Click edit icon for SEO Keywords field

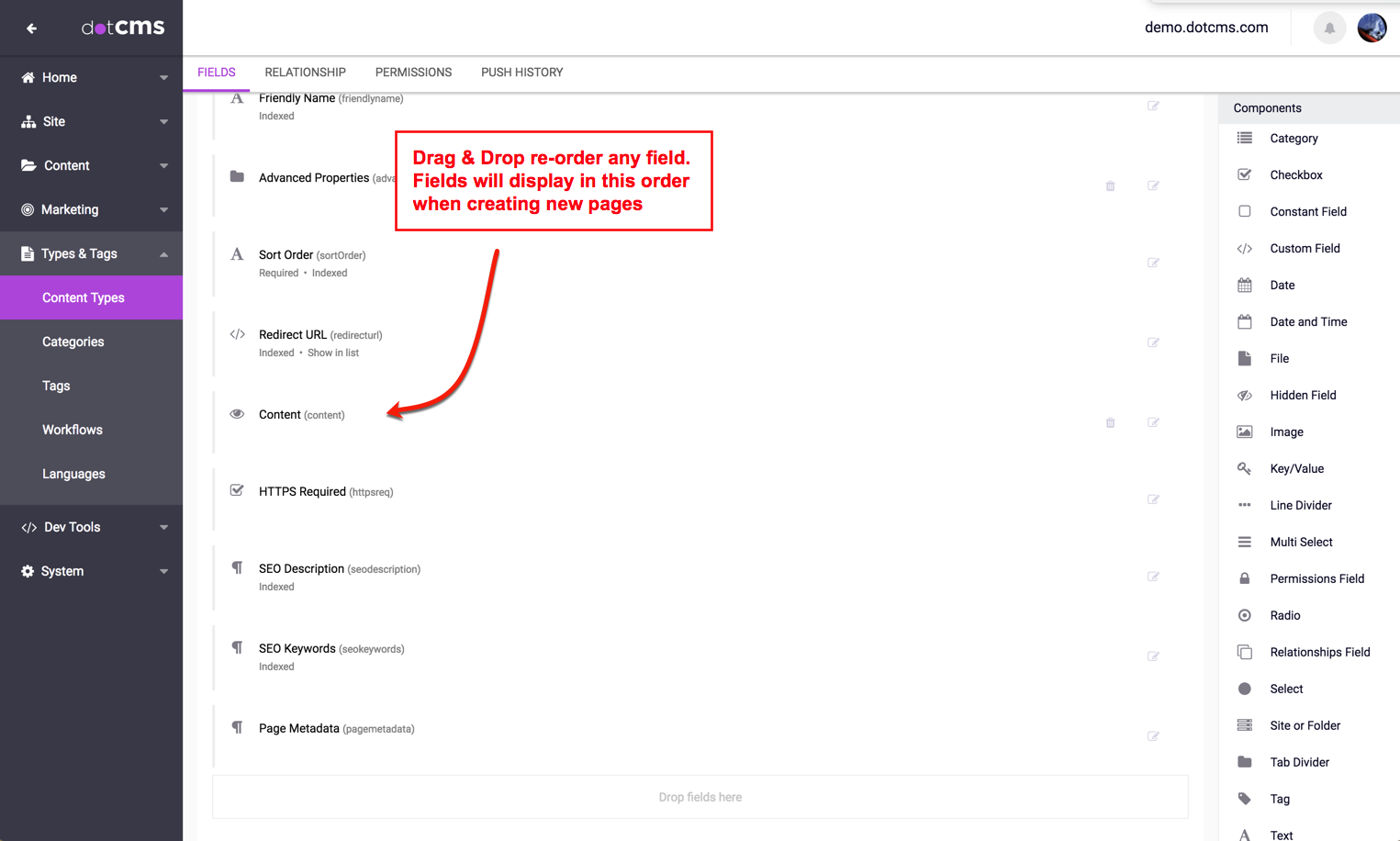point(1153,656)
